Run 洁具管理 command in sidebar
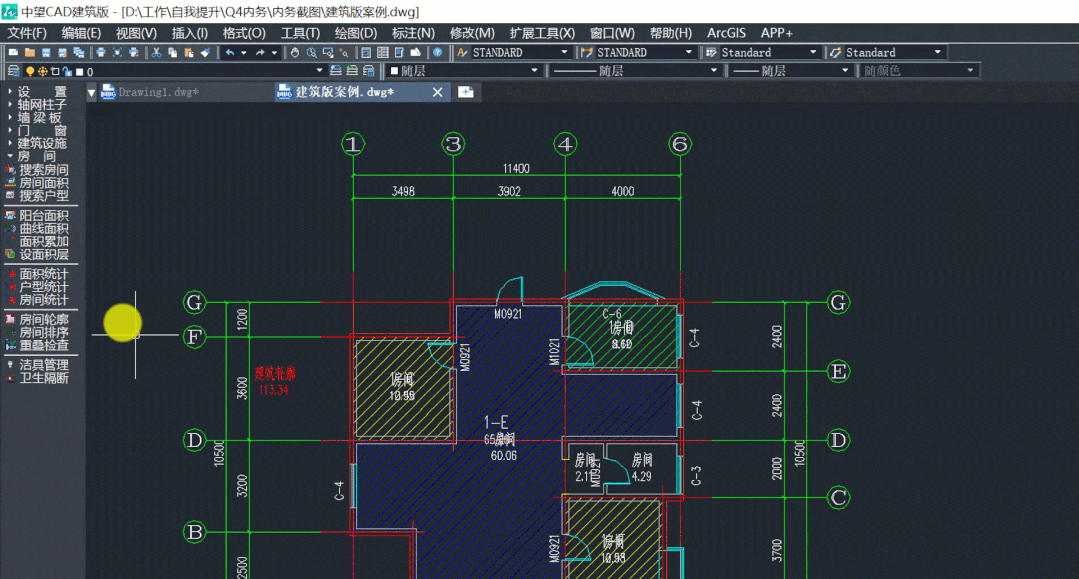 pyautogui.click(x=38, y=365)
